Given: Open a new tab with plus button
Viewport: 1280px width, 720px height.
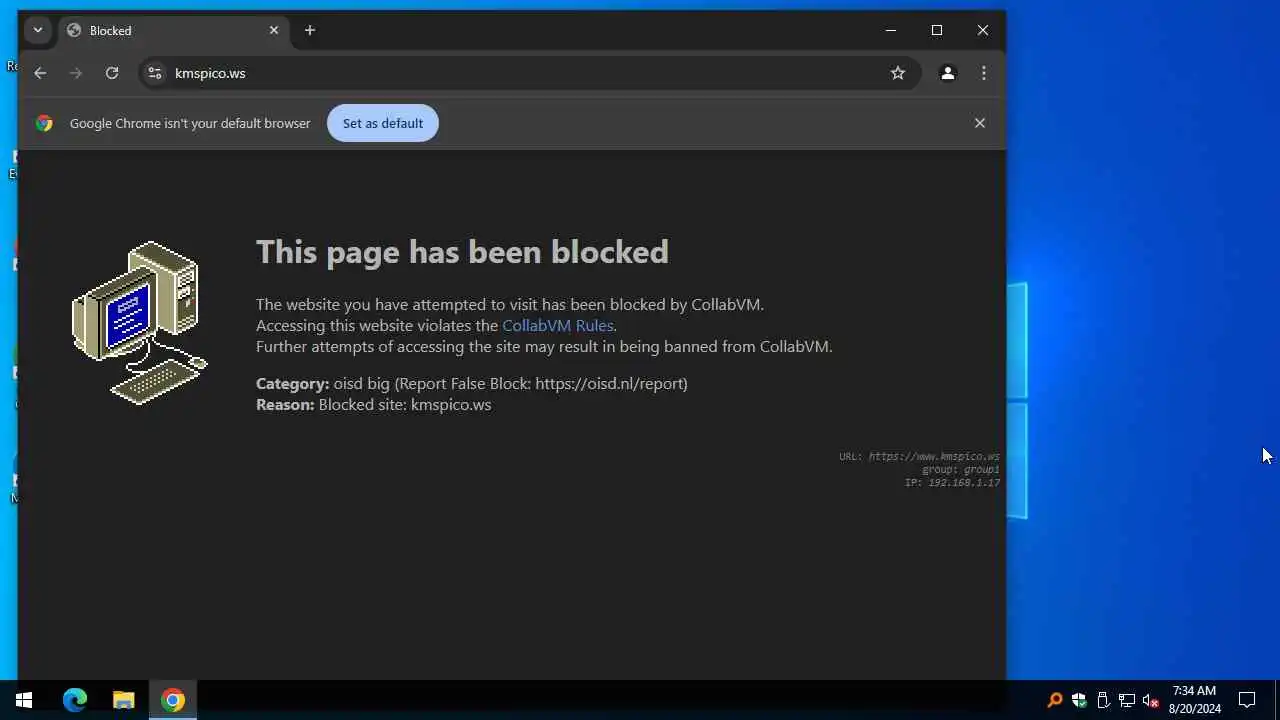Looking at the screenshot, I should point(310,31).
